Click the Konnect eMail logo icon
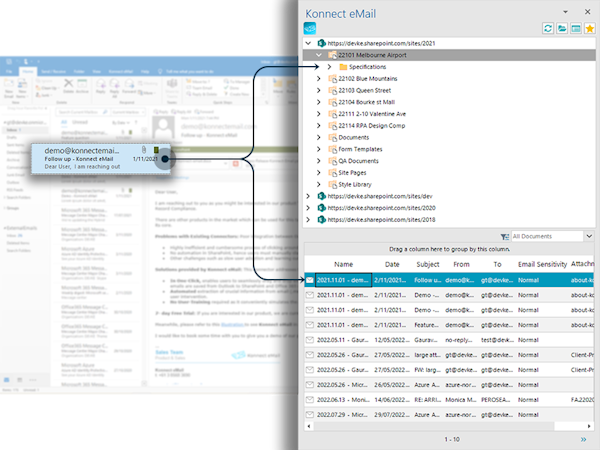The image size is (600, 450). [x=310, y=28]
